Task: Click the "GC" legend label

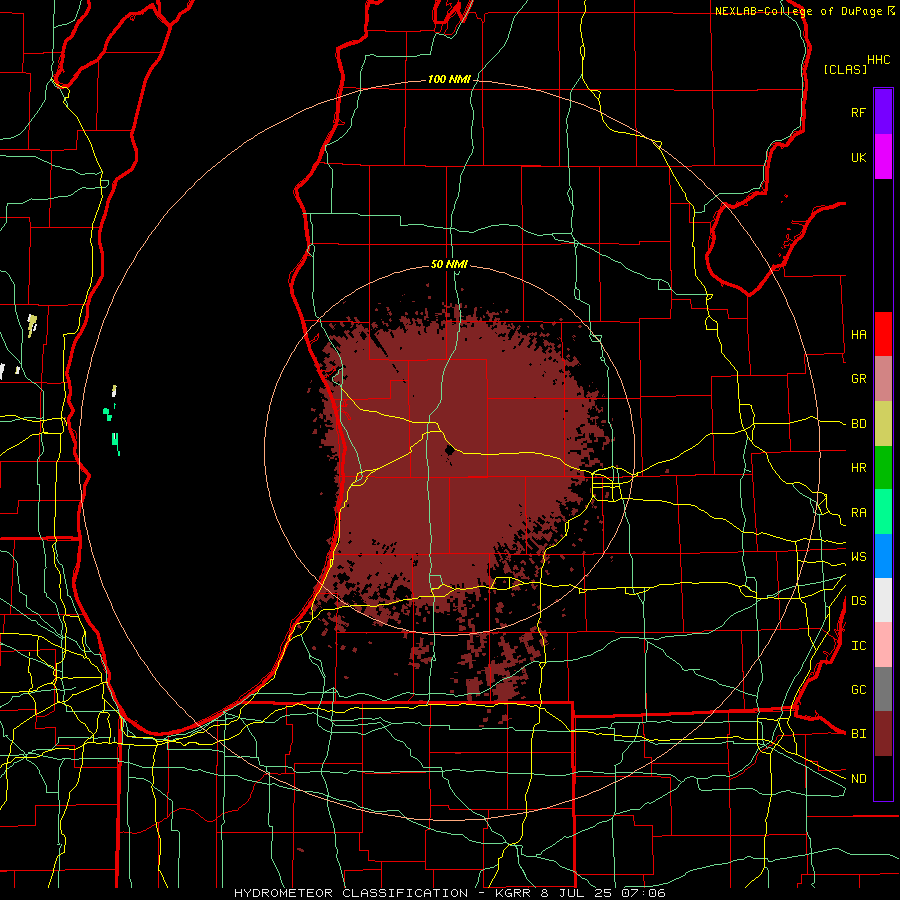Action: point(858,690)
